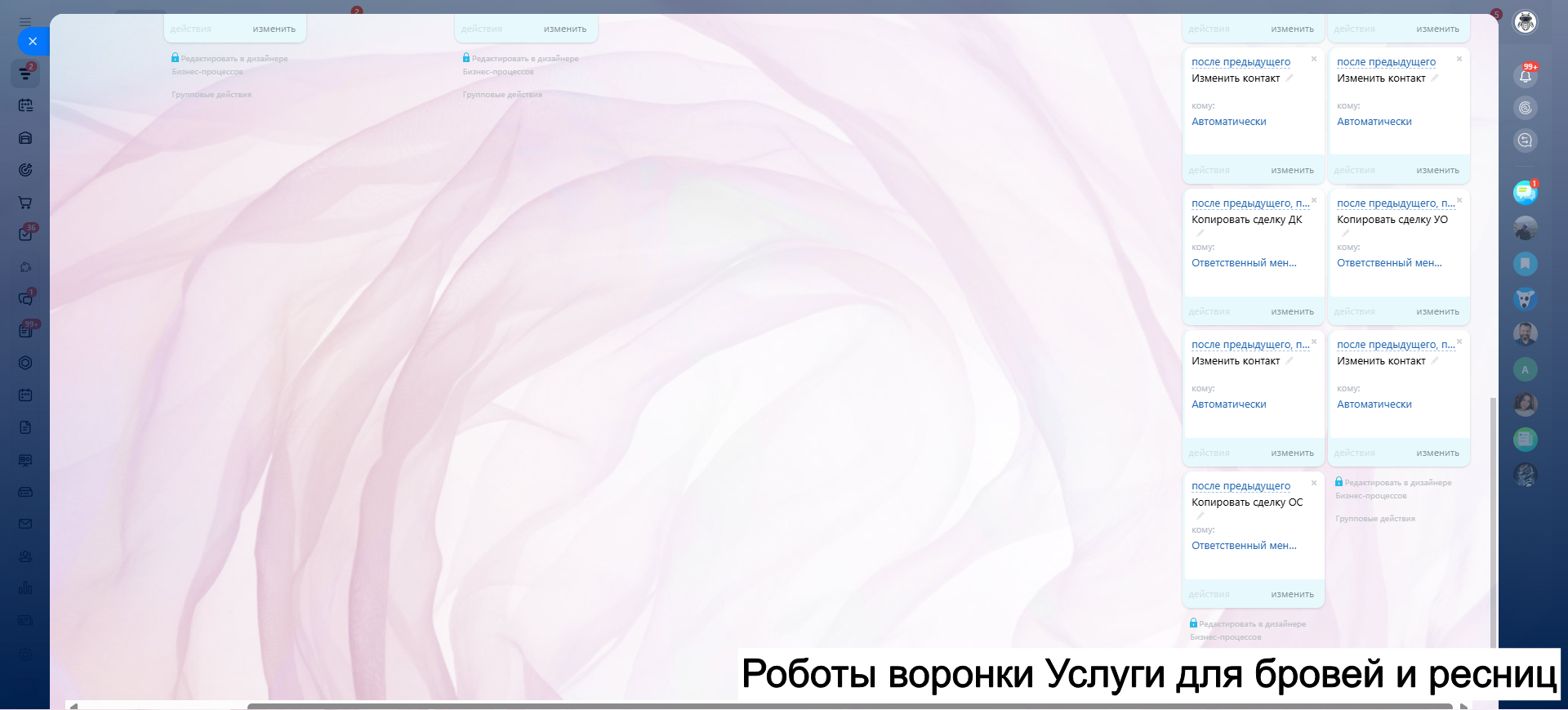This screenshot has width=1568, height=710.
Task: Delete the Копировать сделку ОС robot
Action: [1314, 483]
